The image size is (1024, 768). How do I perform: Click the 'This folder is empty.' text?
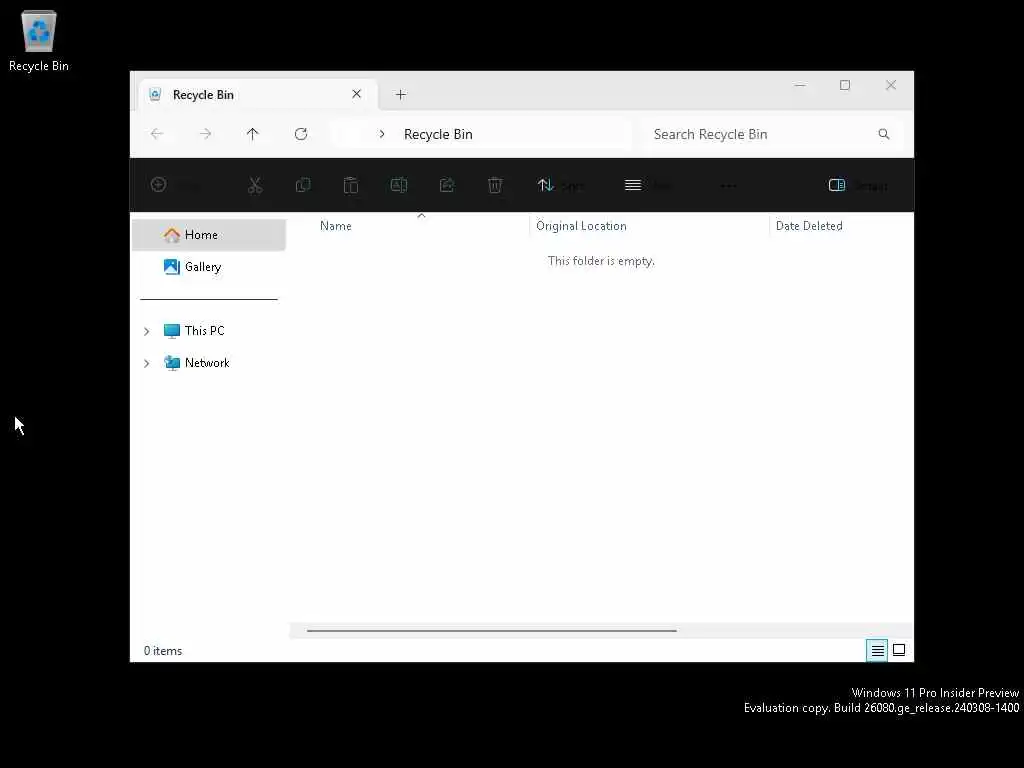point(601,261)
